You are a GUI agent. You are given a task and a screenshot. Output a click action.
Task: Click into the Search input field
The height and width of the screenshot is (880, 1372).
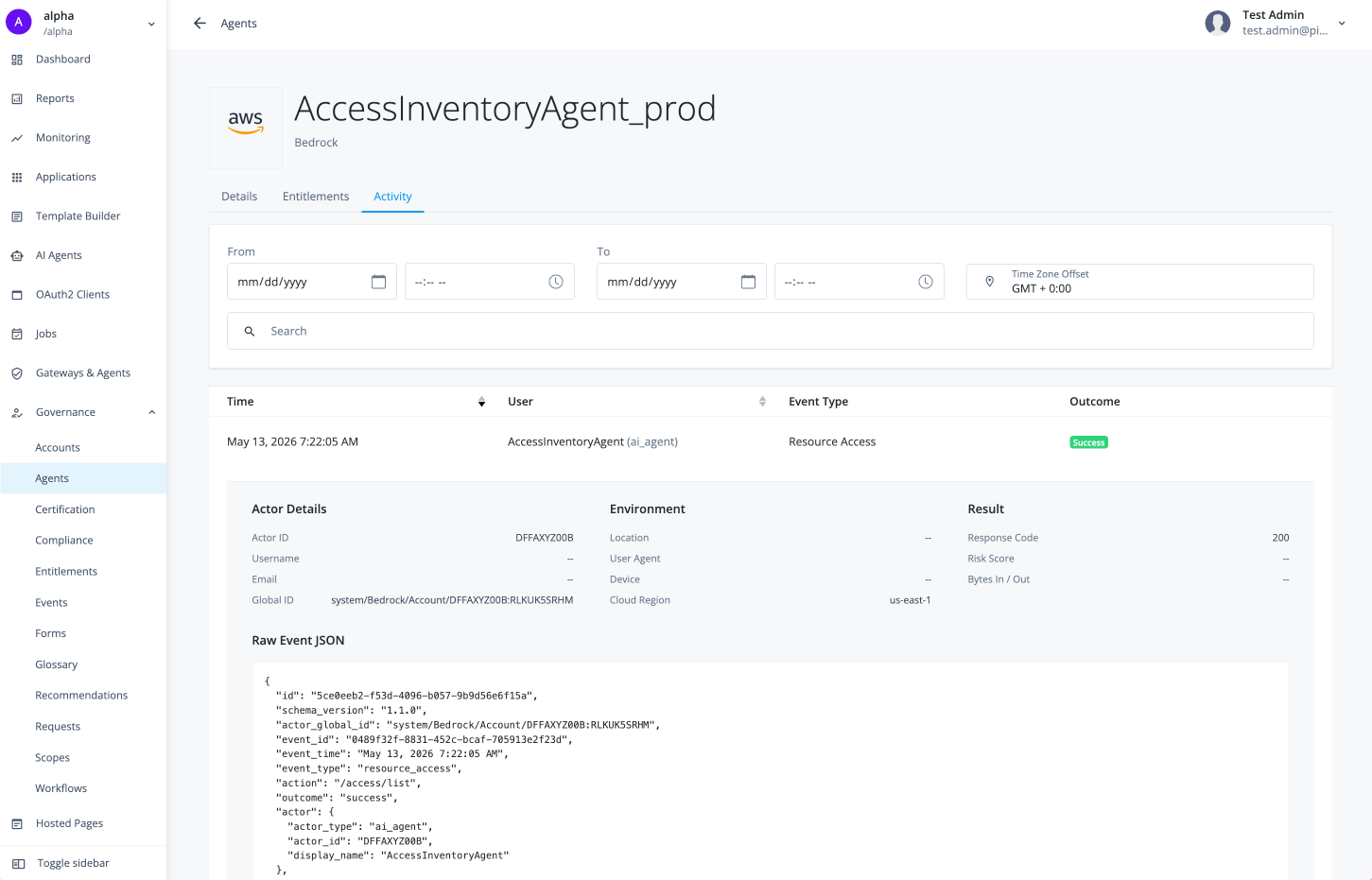click(x=771, y=331)
